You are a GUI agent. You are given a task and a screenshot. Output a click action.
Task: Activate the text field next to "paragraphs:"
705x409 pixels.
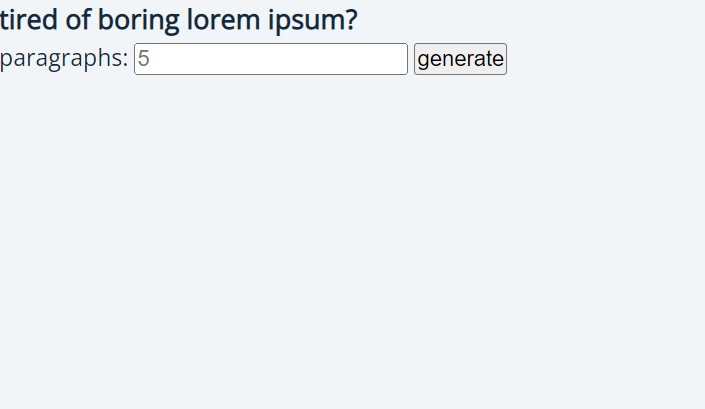[271, 59]
